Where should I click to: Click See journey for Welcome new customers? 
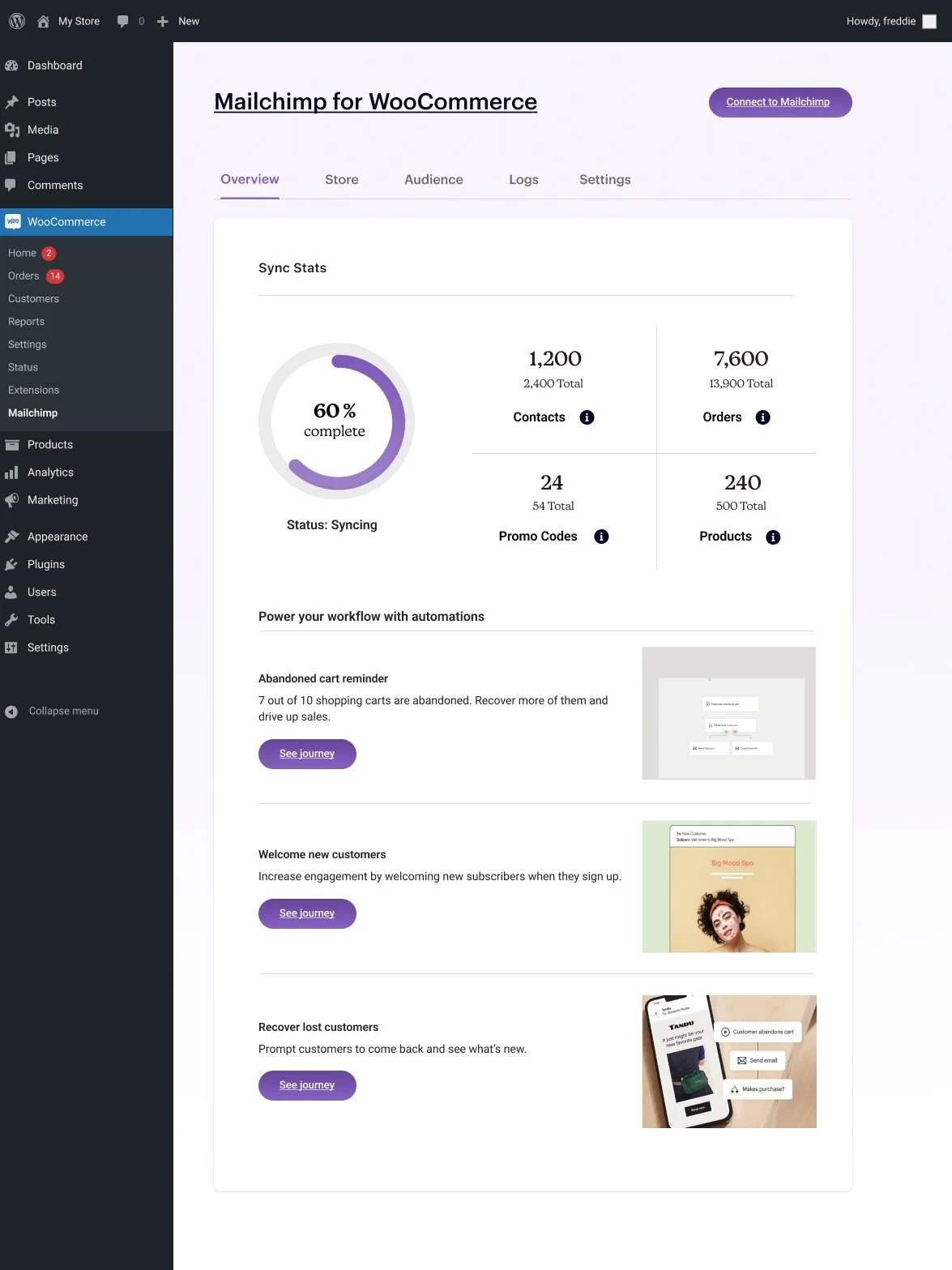tap(307, 913)
